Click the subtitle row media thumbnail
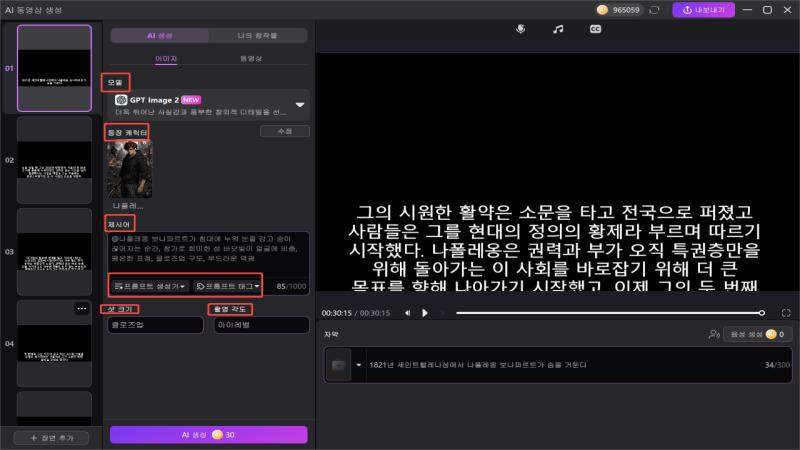The height and width of the screenshot is (450, 800). [338, 365]
